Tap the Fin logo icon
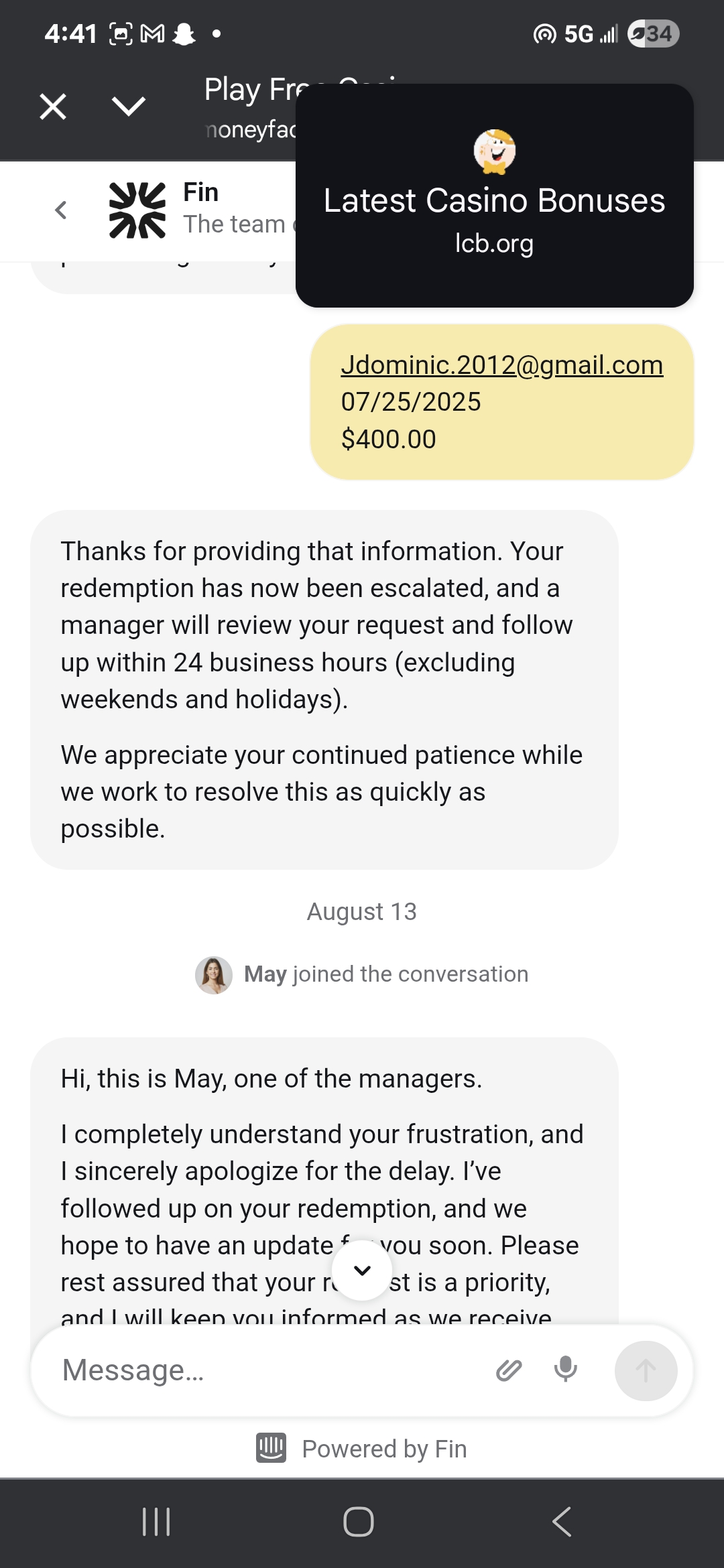 [x=137, y=210]
